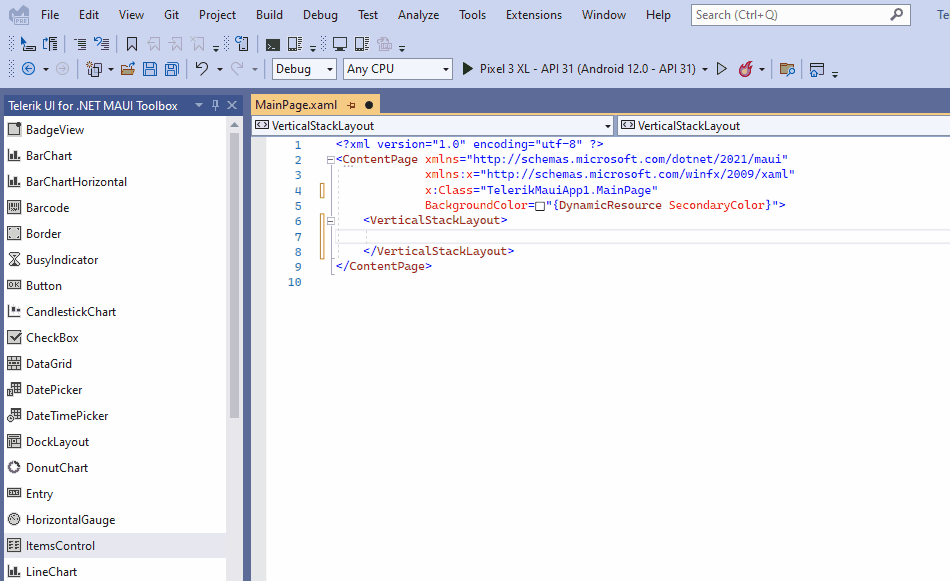Run the app without debugging
The width and height of the screenshot is (950, 581).
pos(723,69)
